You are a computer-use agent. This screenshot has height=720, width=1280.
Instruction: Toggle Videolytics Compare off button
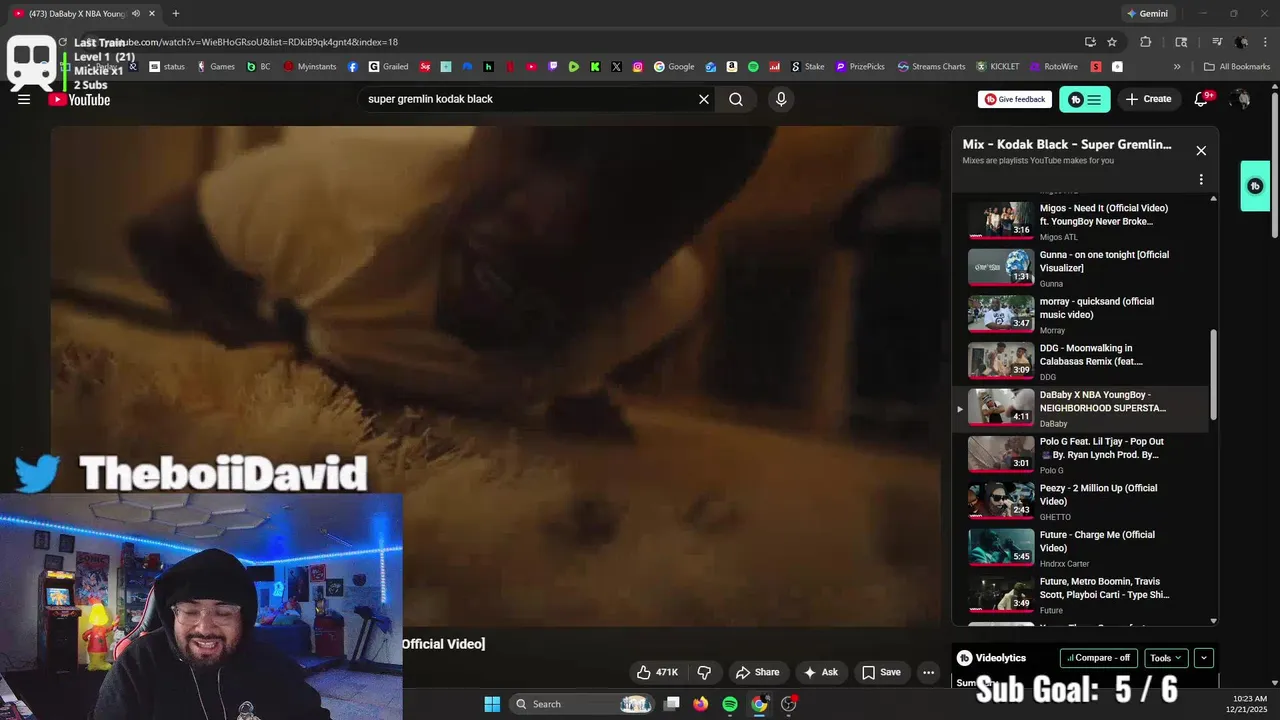tap(1099, 658)
